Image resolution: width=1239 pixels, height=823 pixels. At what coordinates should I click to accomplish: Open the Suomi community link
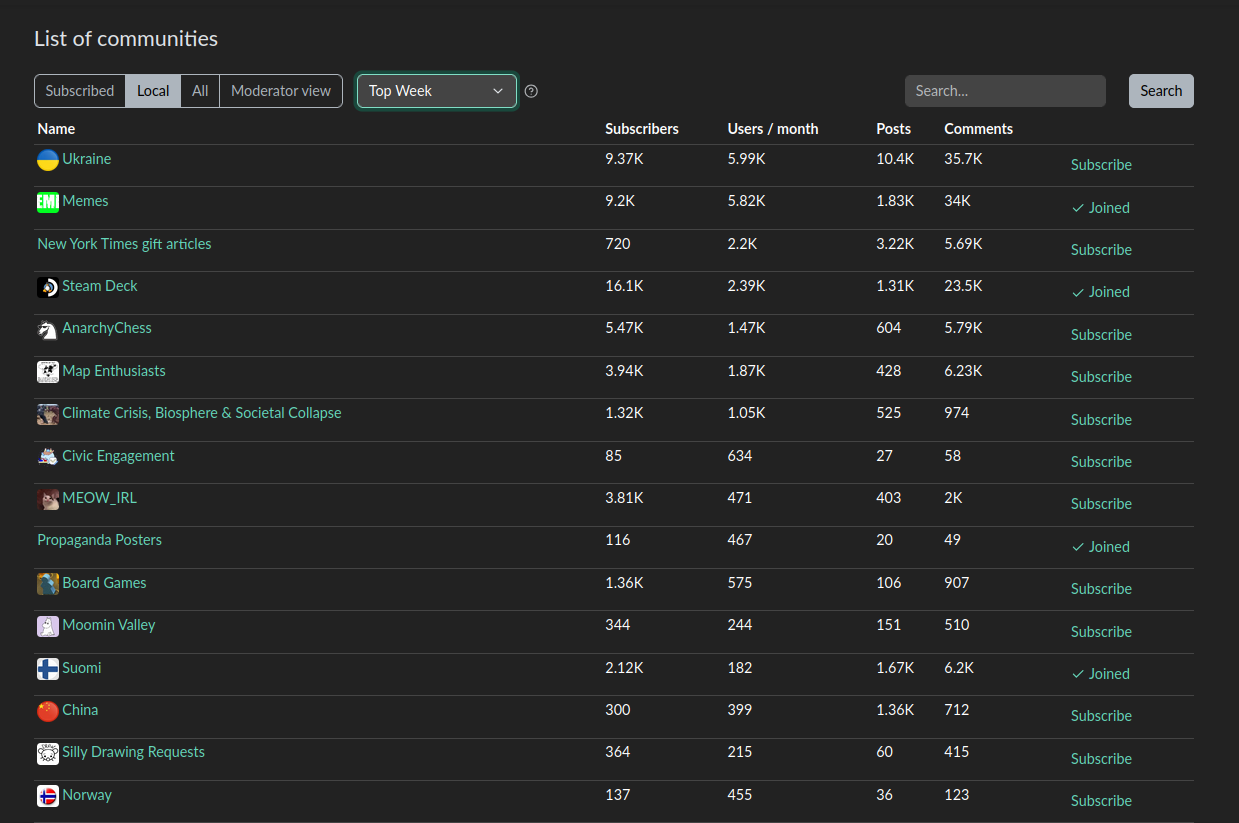[82, 668]
